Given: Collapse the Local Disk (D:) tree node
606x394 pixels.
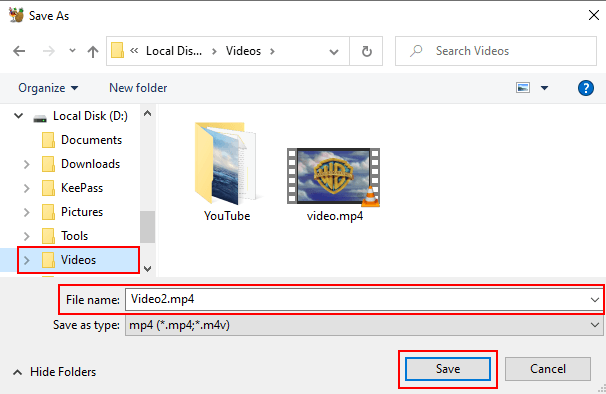Looking at the screenshot, I should pyautogui.click(x=18, y=116).
